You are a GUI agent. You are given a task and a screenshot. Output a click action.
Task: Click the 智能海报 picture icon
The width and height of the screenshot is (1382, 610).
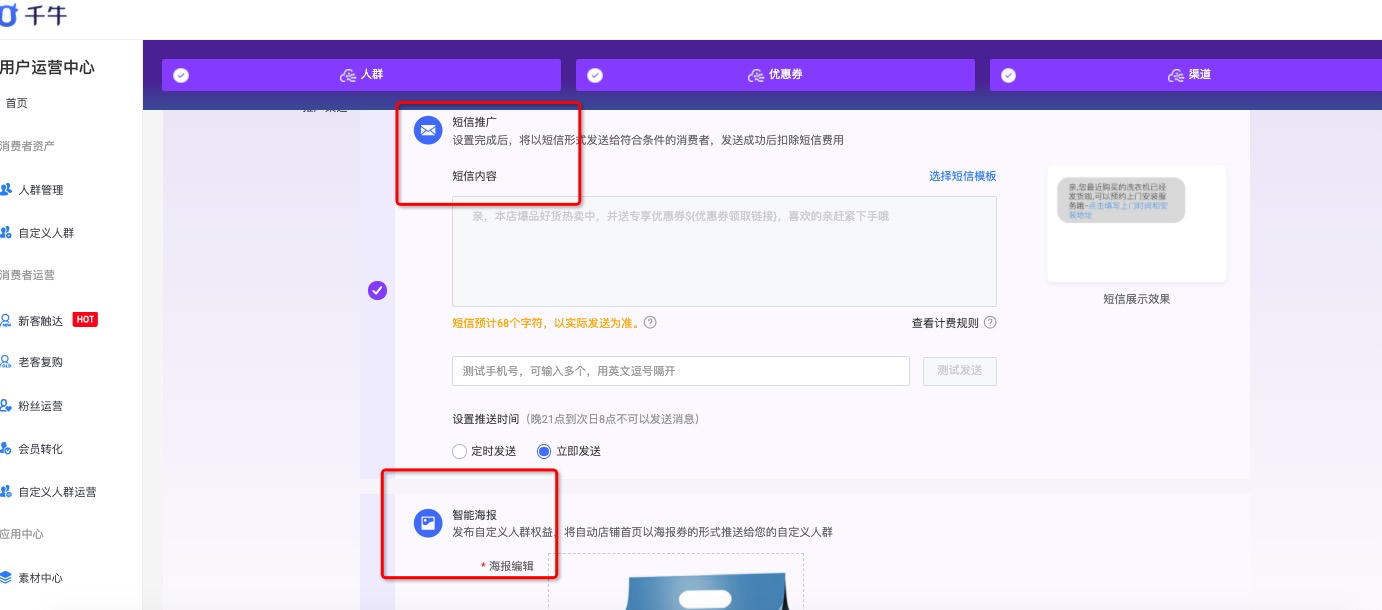428,523
